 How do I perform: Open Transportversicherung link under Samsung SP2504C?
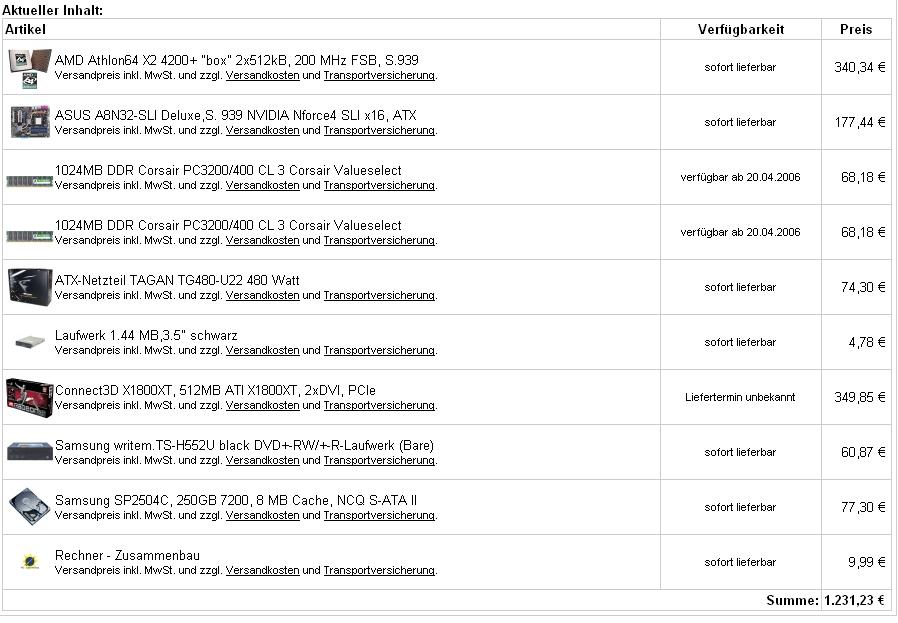tap(379, 515)
